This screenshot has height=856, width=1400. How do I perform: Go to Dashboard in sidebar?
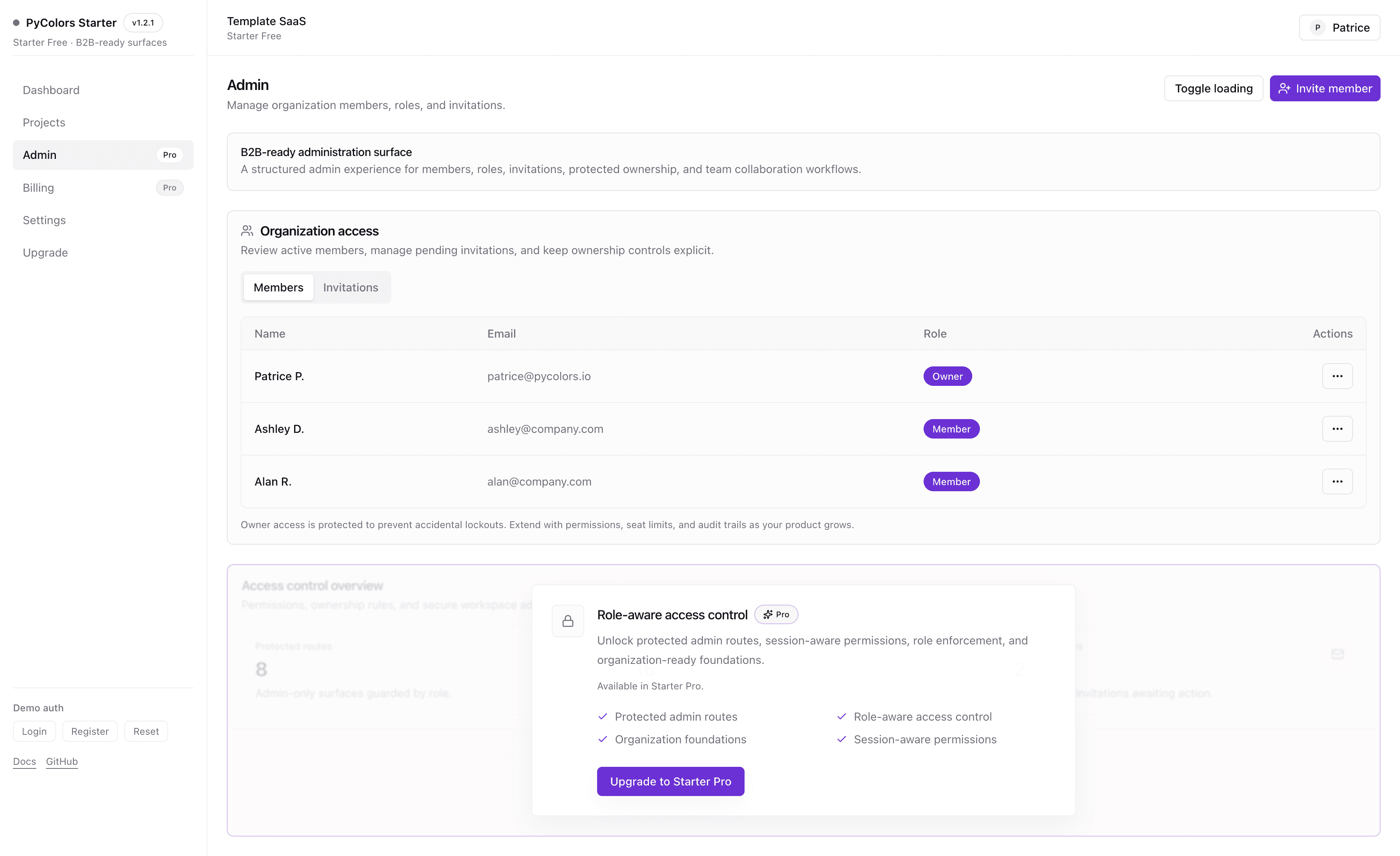pos(103,90)
